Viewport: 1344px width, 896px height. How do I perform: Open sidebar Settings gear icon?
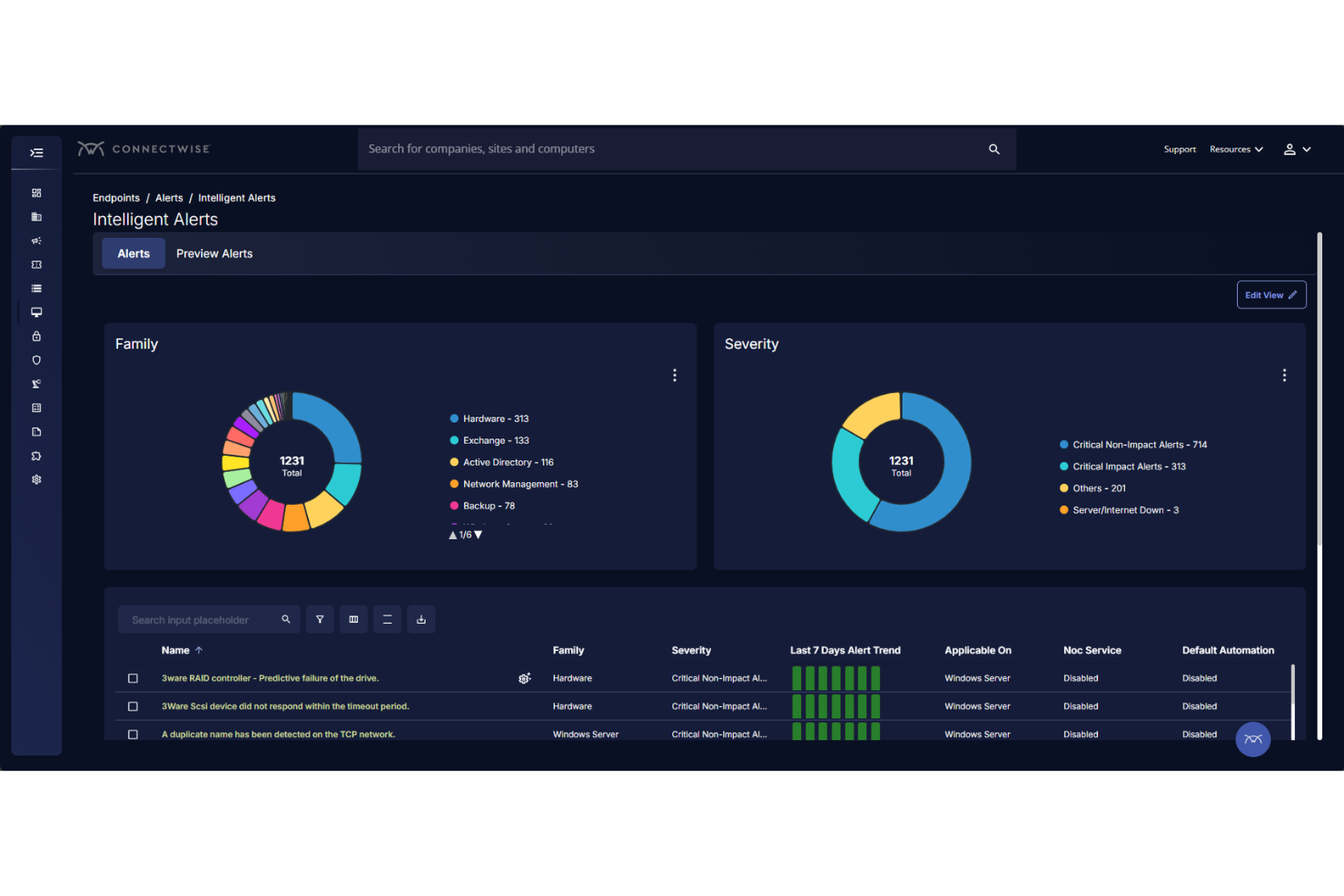(x=36, y=479)
